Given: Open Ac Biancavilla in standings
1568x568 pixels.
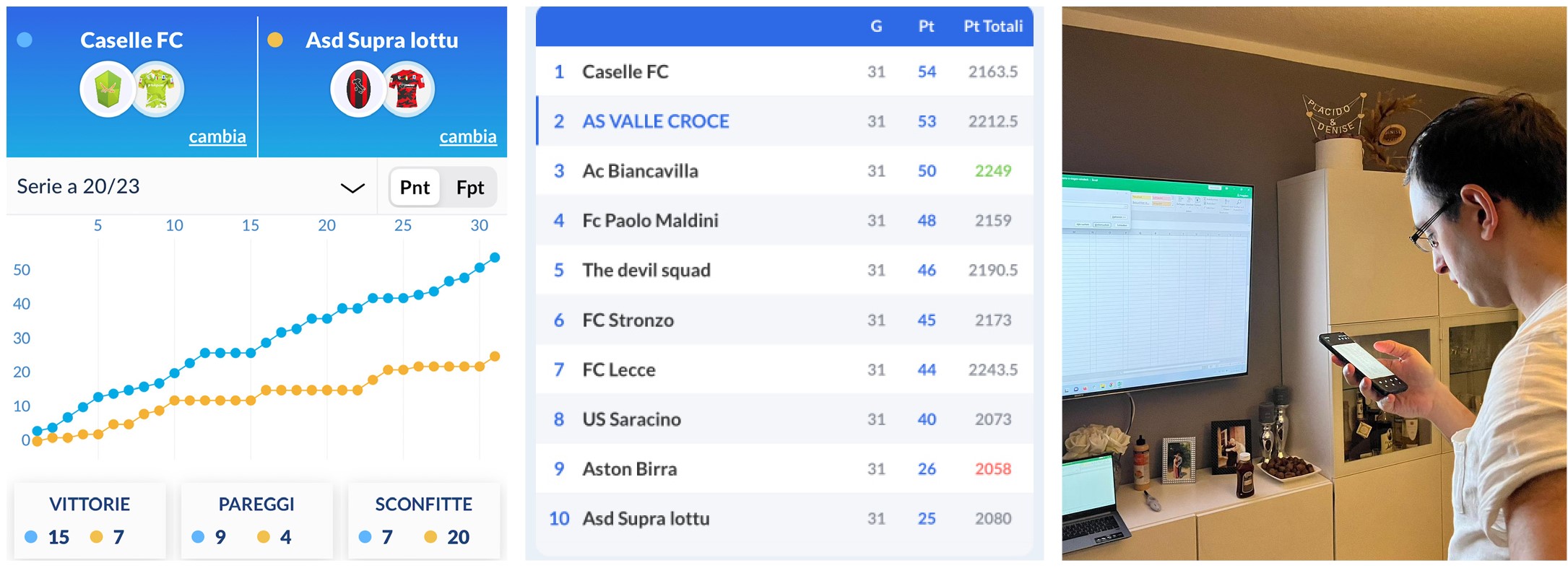Looking at the screenshot, I should 641,171.
